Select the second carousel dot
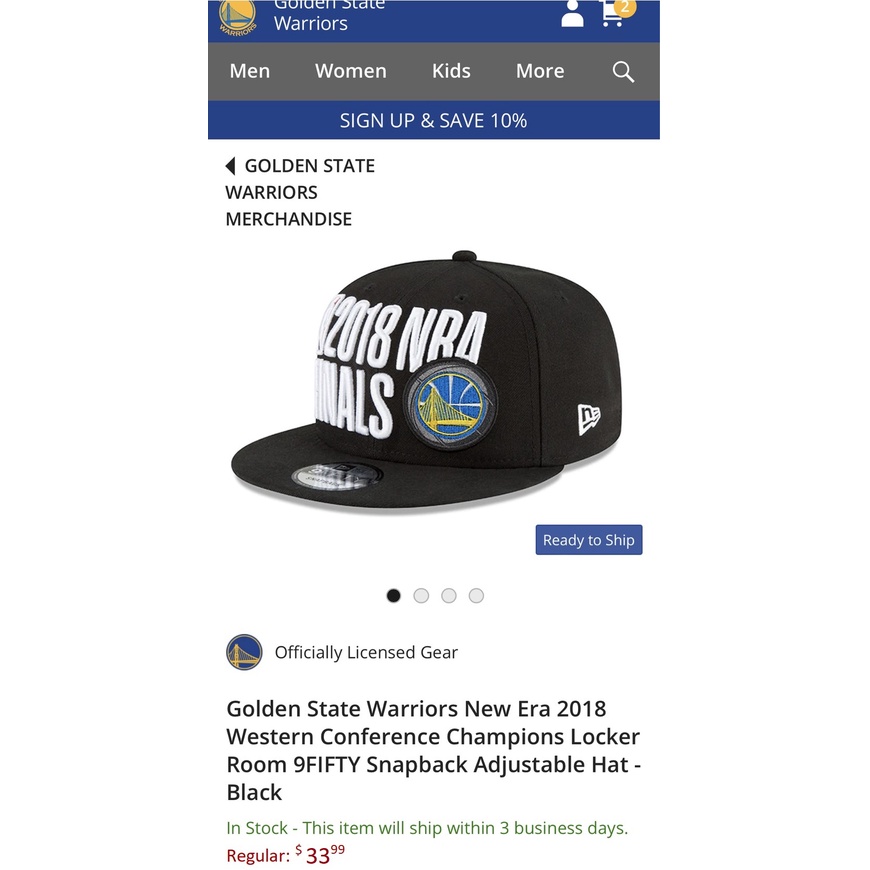This screenshot has height=870, width=870. point(421,595)
